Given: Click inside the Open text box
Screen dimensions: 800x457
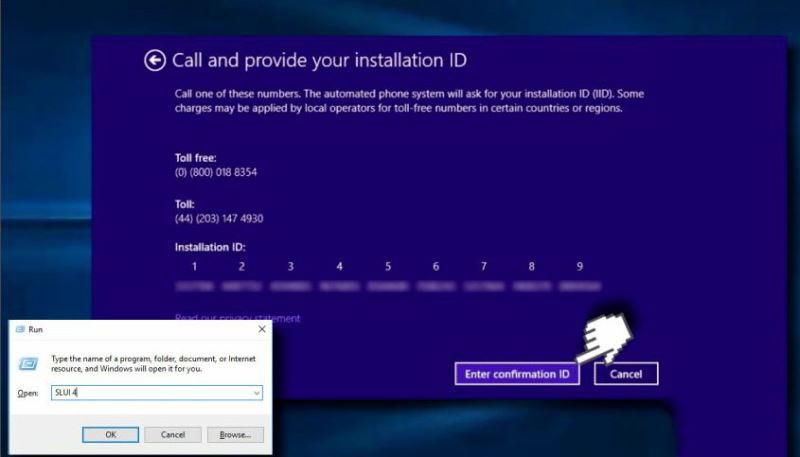Looking at the screenshot, I should (150, 394).
